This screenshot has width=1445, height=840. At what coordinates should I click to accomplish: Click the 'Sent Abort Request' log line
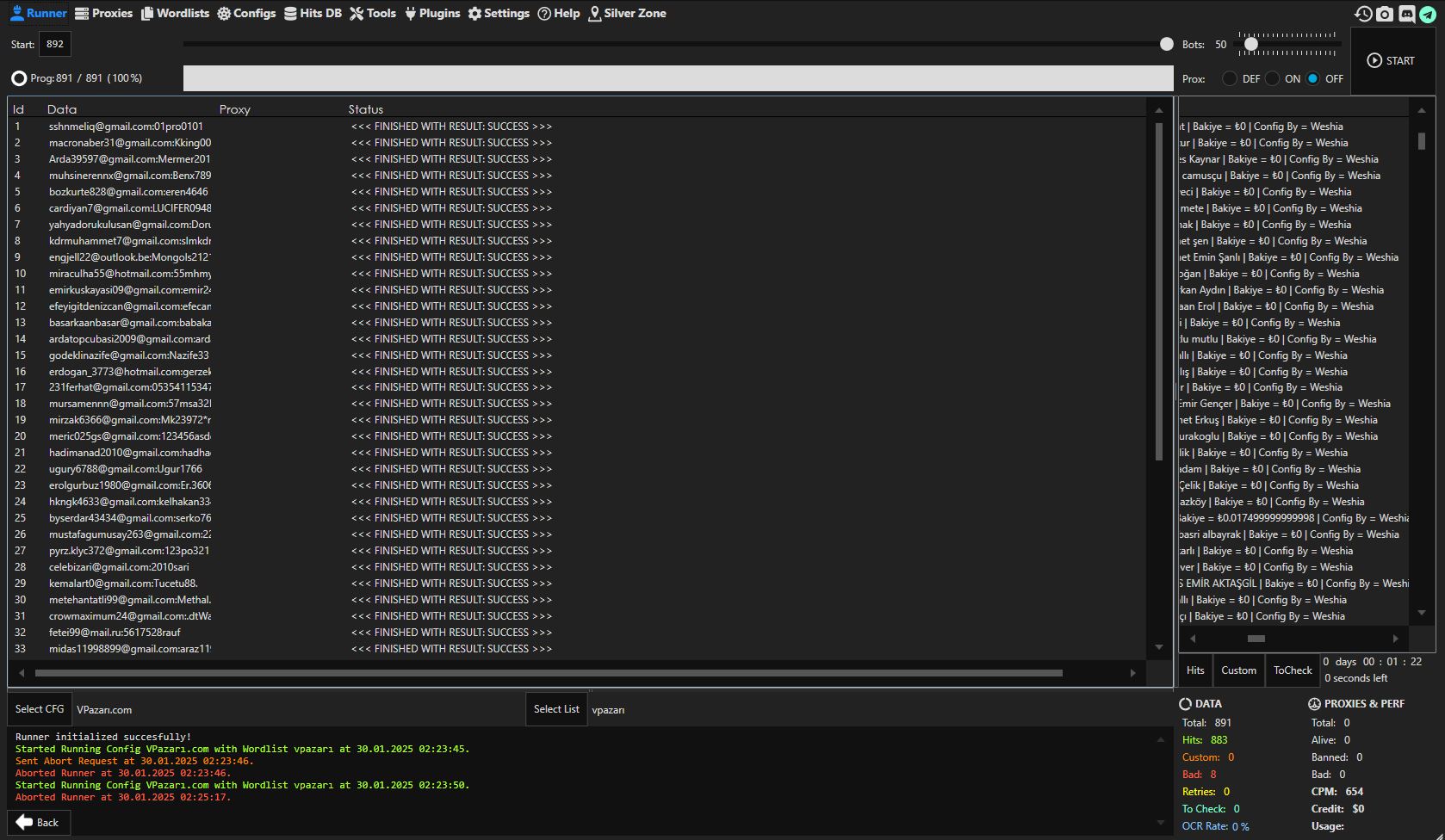tap(133, 761)
